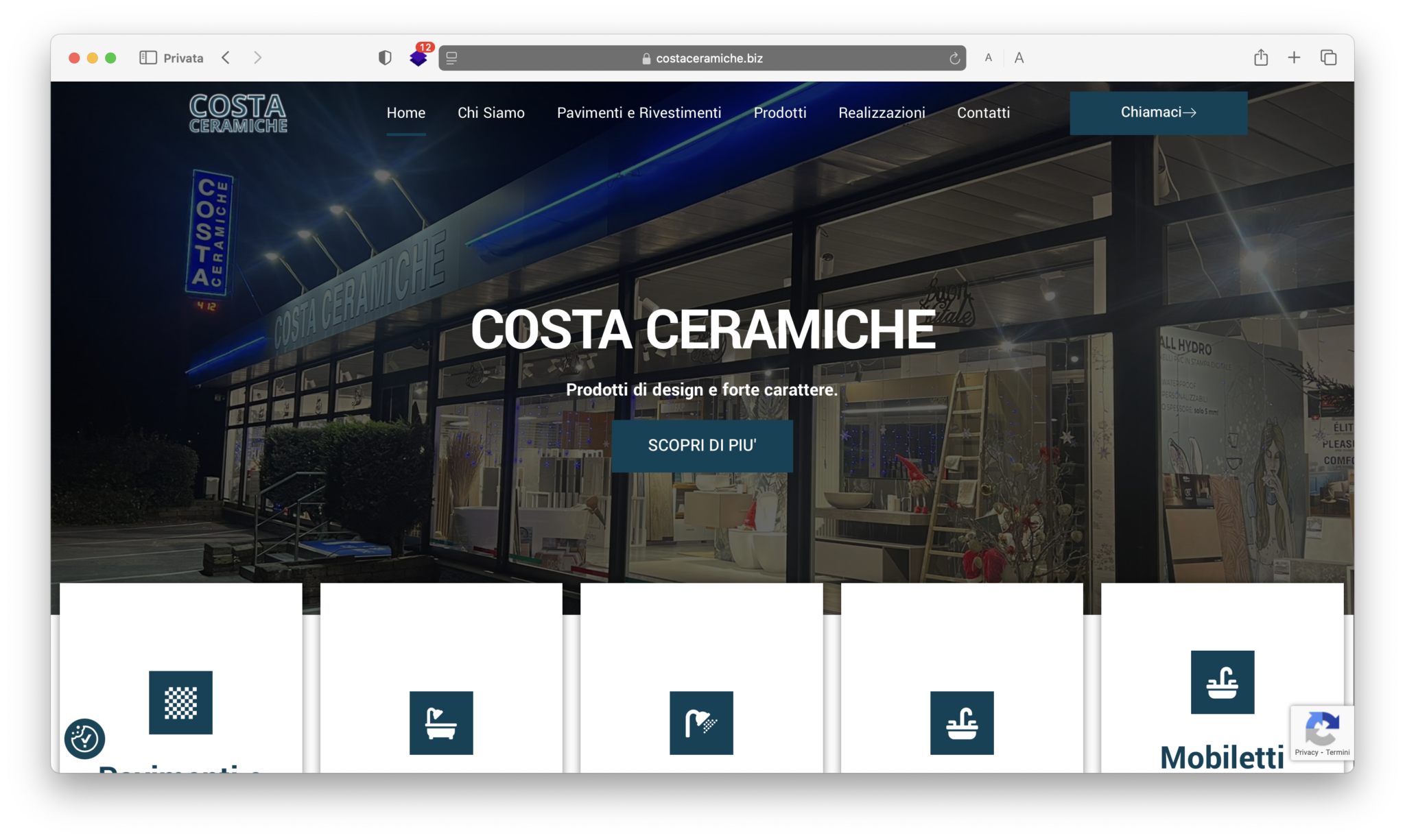
Task: Open reCAPTCHA Termini link
Action: pos(1338,752)
